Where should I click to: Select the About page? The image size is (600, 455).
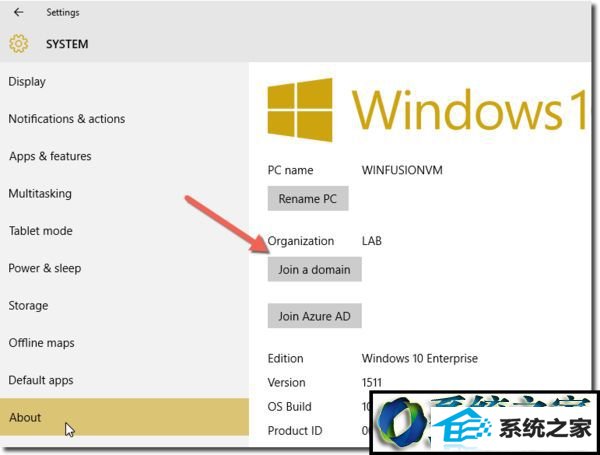[124, 417]
